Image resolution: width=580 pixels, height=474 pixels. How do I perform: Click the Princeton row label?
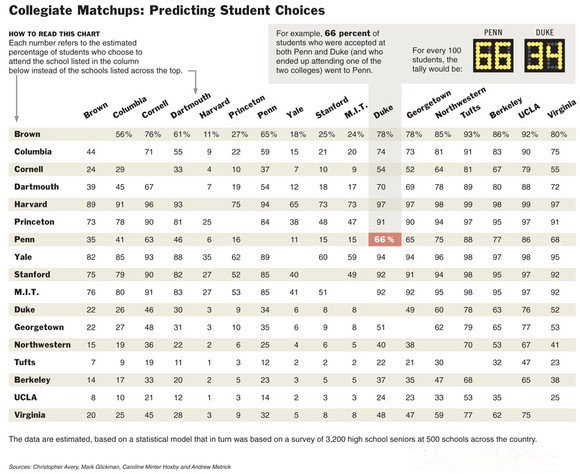pyautogui.click(x=34, y=222)
